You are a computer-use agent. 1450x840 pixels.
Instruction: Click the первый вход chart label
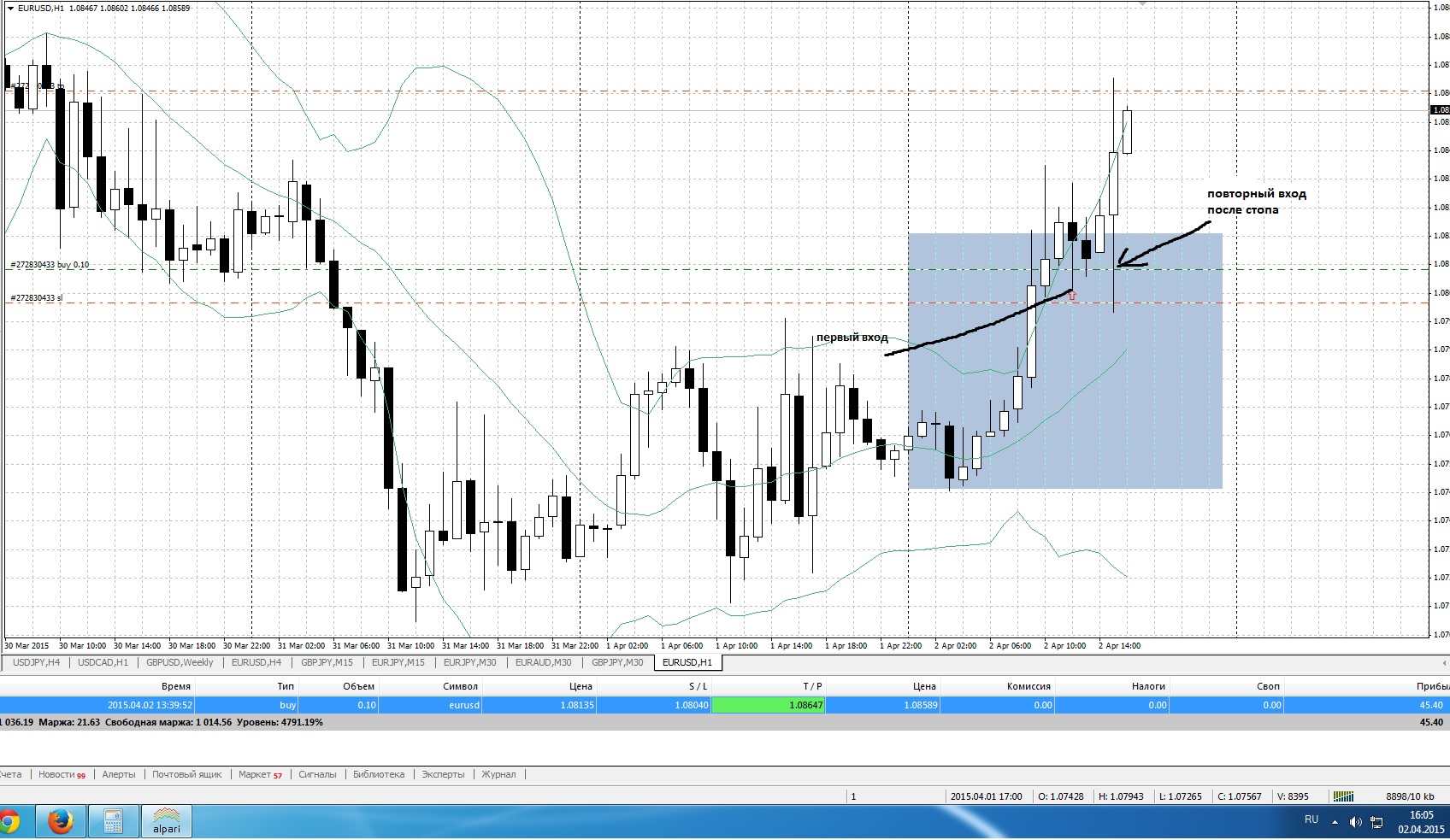(852, 338)
